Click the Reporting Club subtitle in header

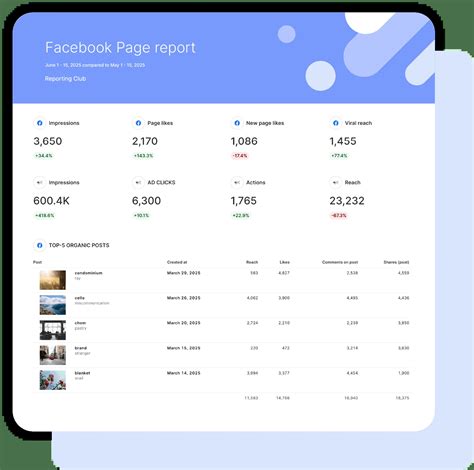coord(65,79)
